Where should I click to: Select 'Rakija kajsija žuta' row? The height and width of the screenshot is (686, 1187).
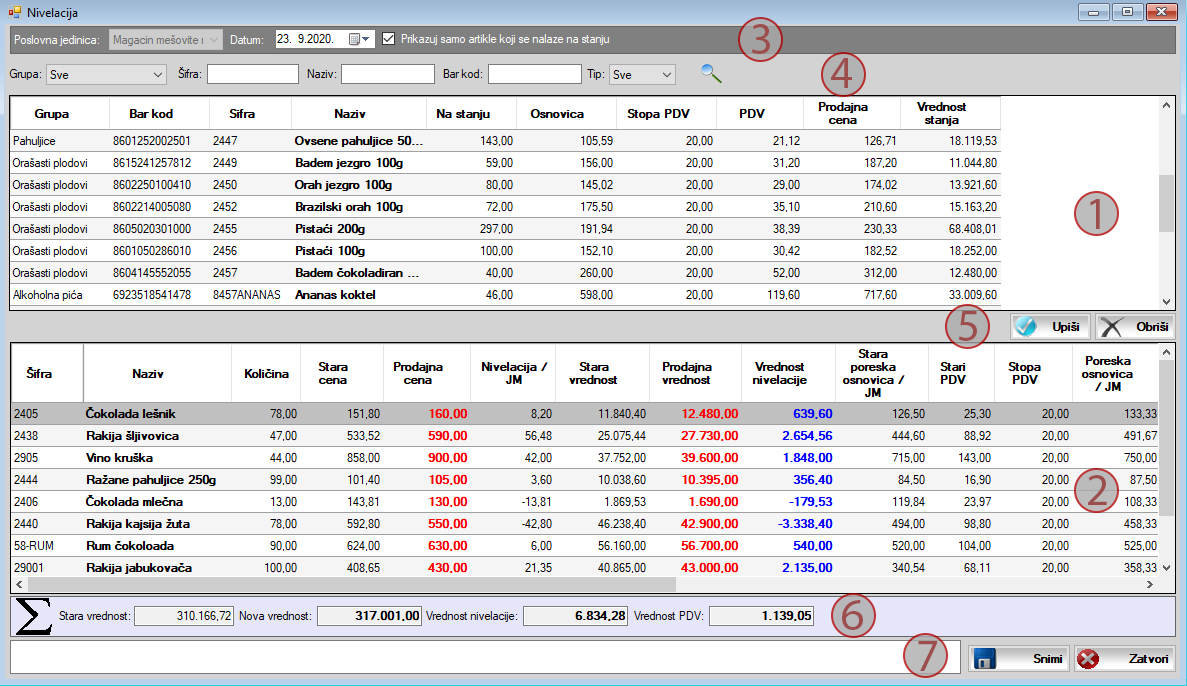tap(585, 523)
